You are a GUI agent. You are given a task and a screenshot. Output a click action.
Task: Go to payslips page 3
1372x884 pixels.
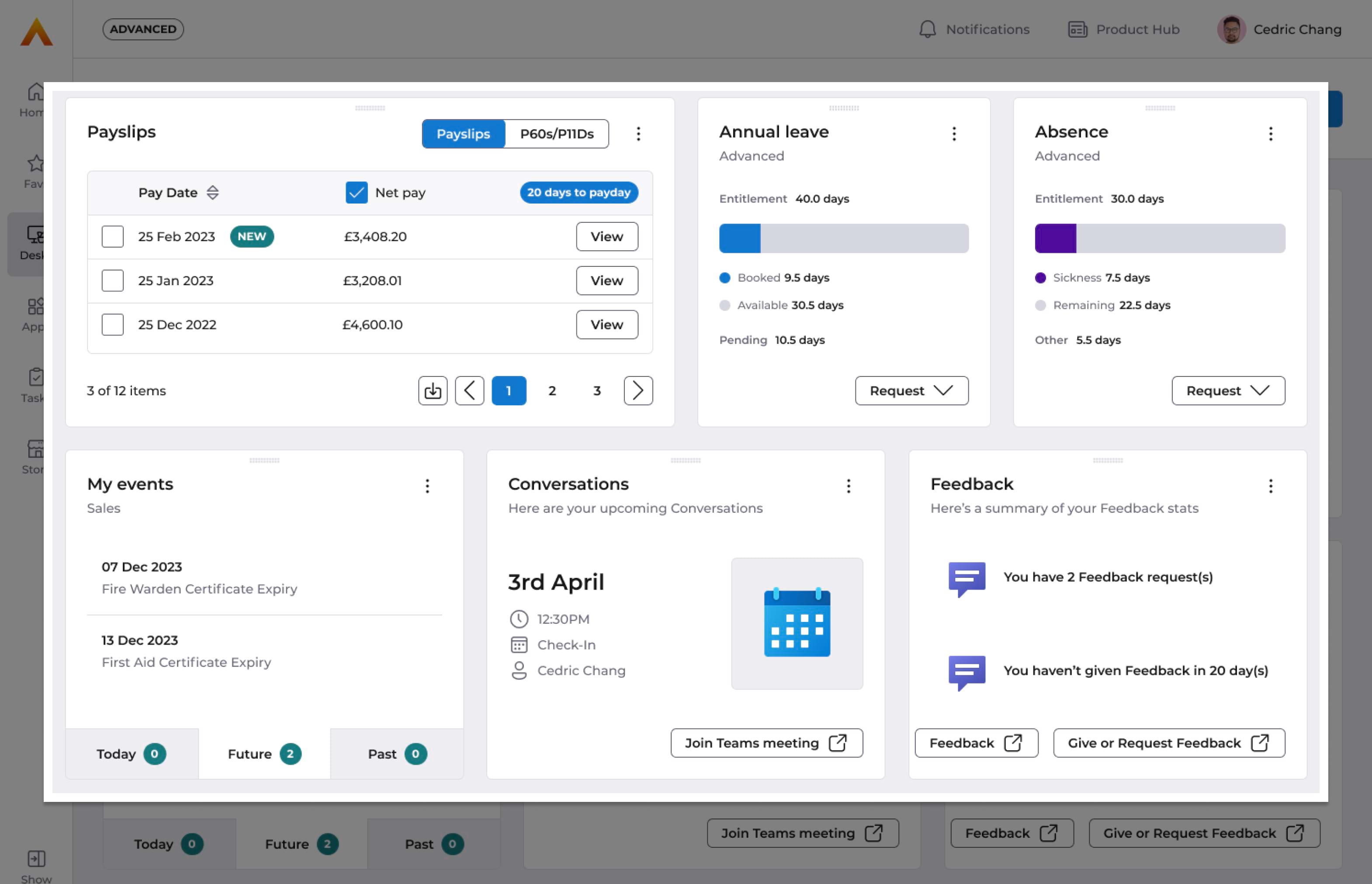coord(597,391)
